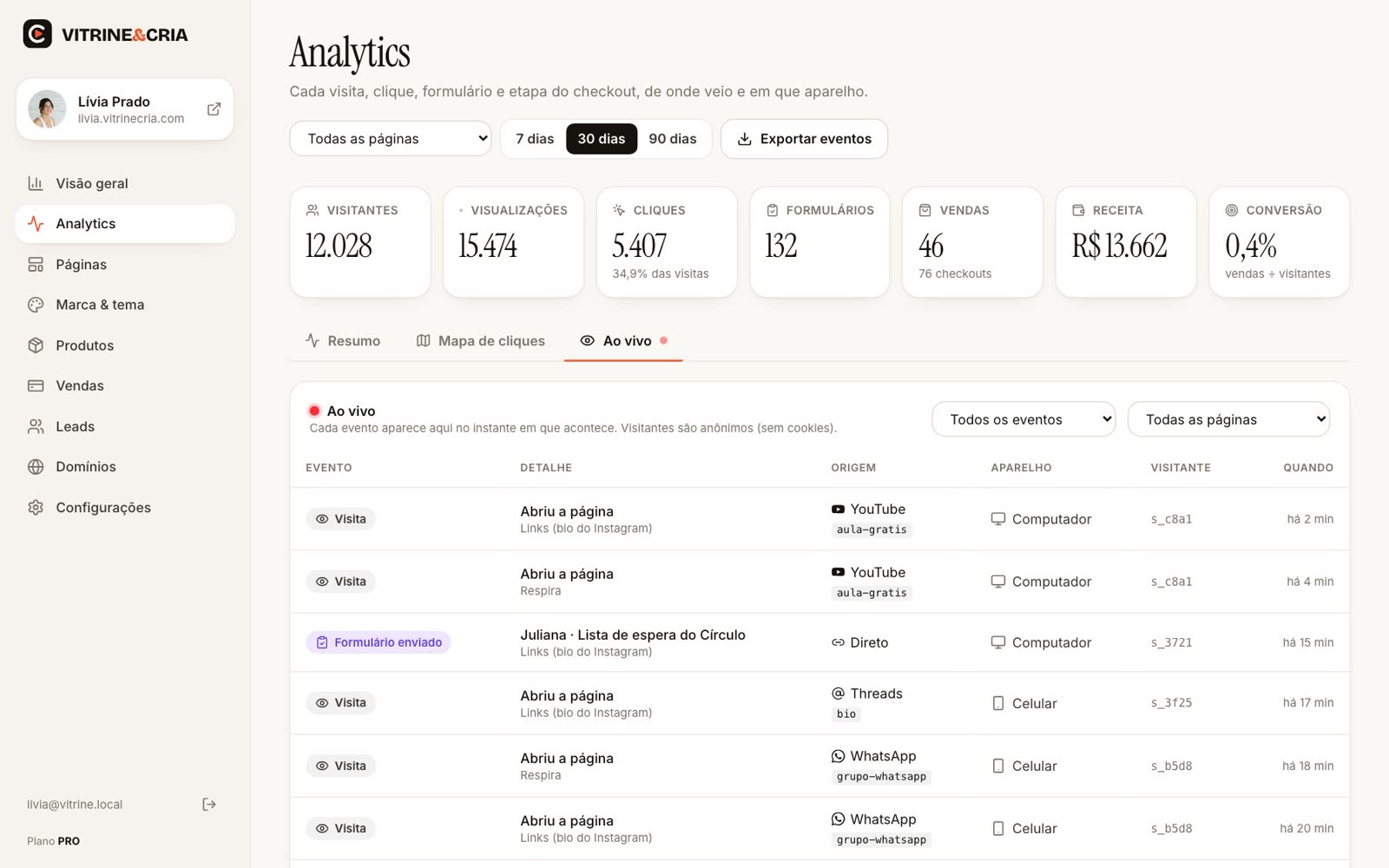
Task: Click the Vendas card icon in sidebar
Action: click(36, 385)
